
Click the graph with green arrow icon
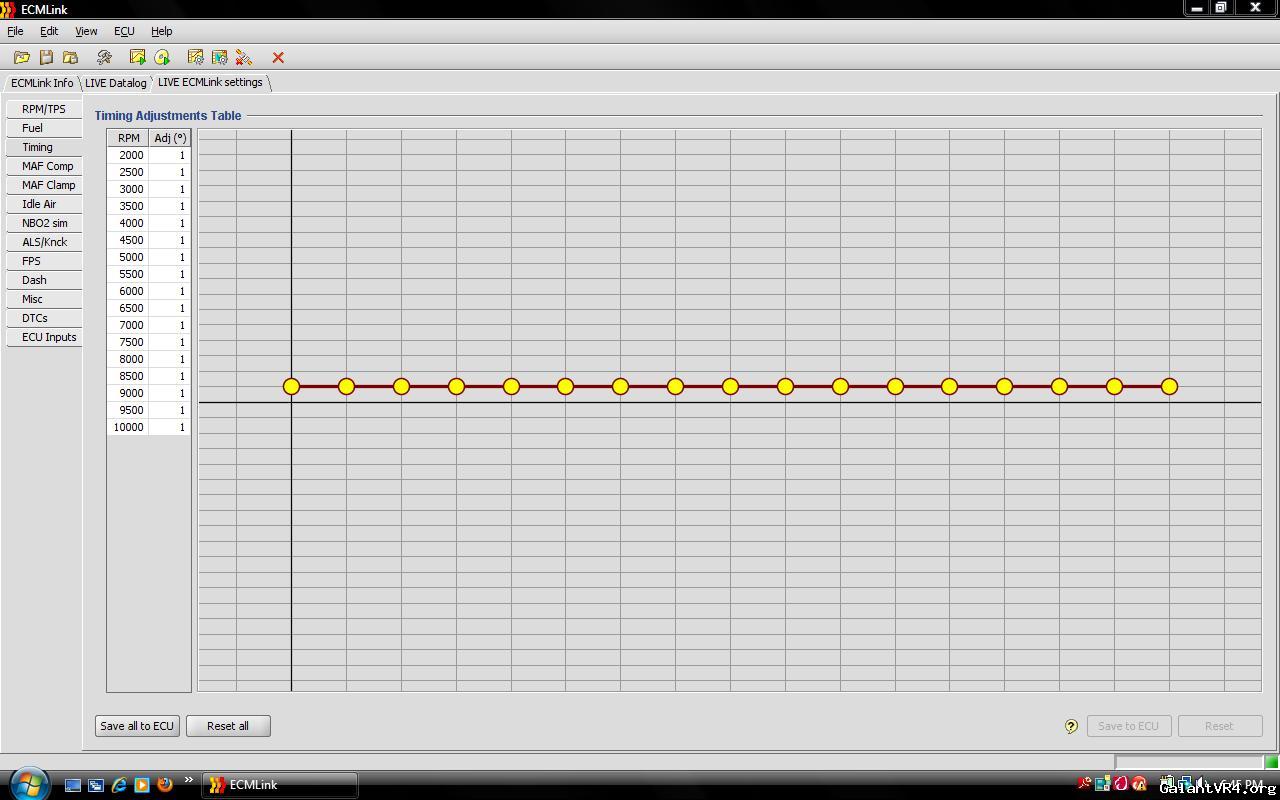click(x=138, y=58)
